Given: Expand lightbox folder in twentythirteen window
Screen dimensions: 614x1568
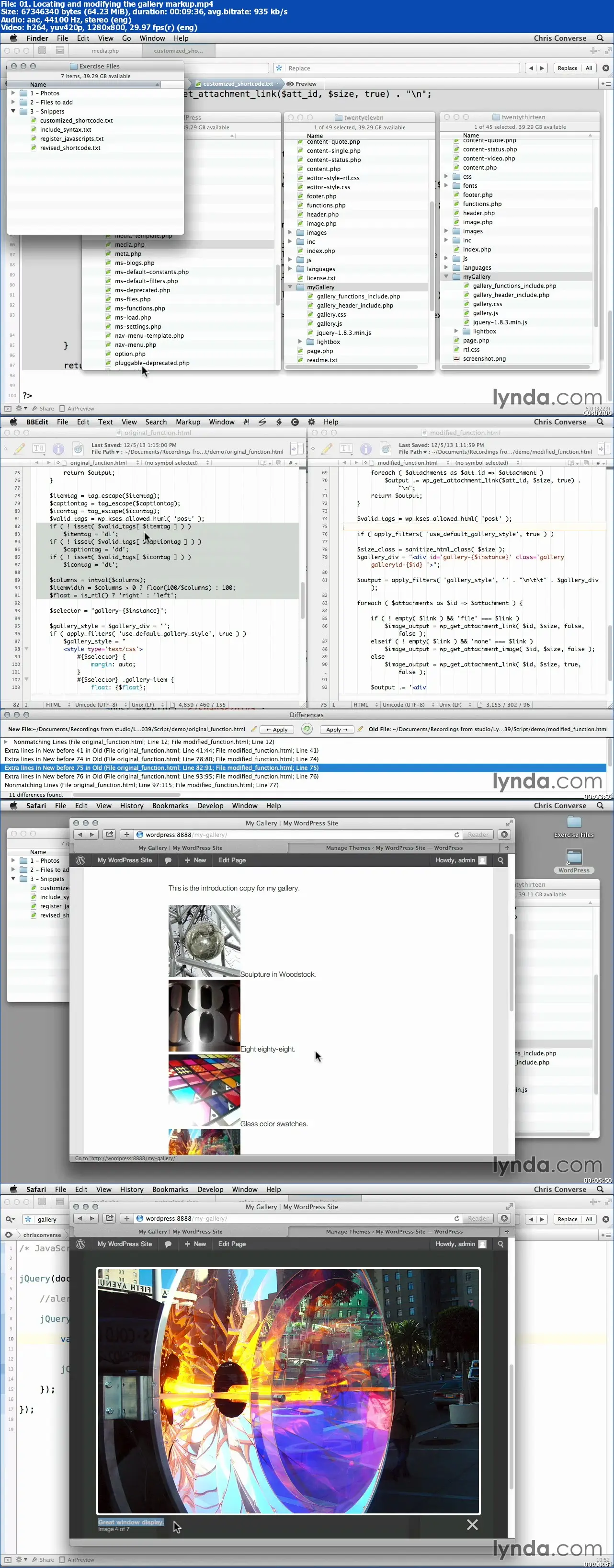Looking at the screenshot, I should point(456,331).
